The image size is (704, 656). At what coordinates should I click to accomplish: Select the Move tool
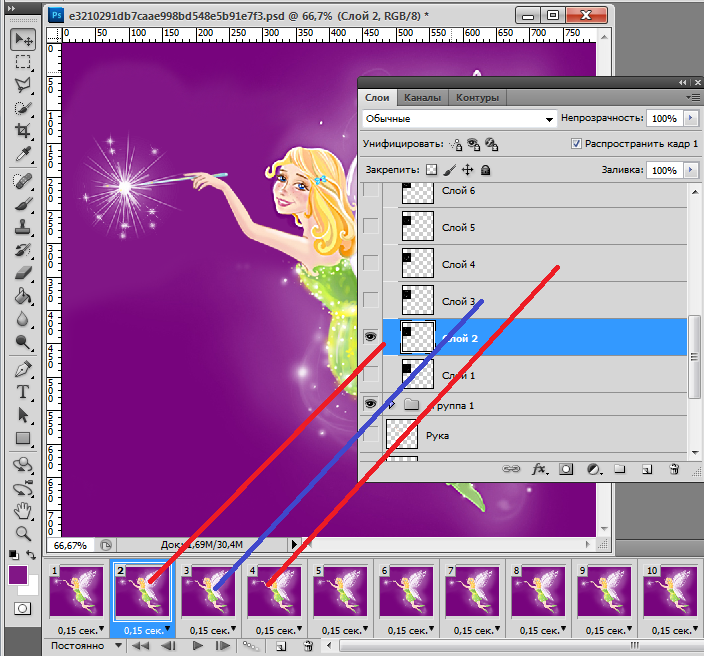click(x=23, y=40)
